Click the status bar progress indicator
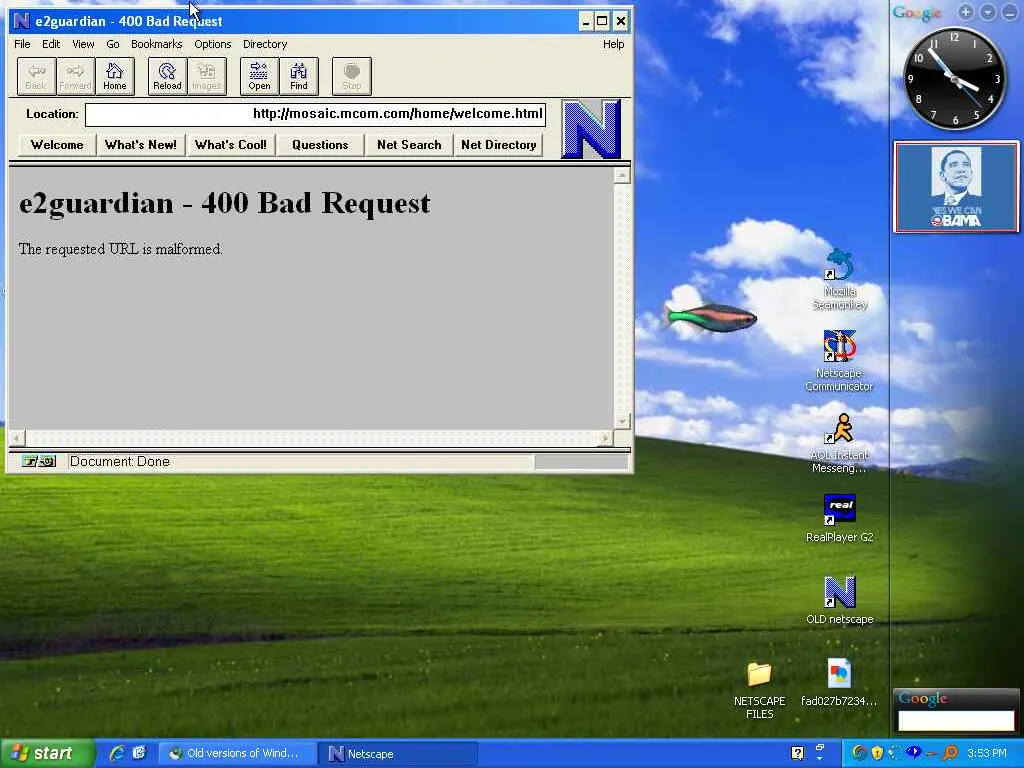The width and height of the screenshot is (1024, 768). point(581,462)
